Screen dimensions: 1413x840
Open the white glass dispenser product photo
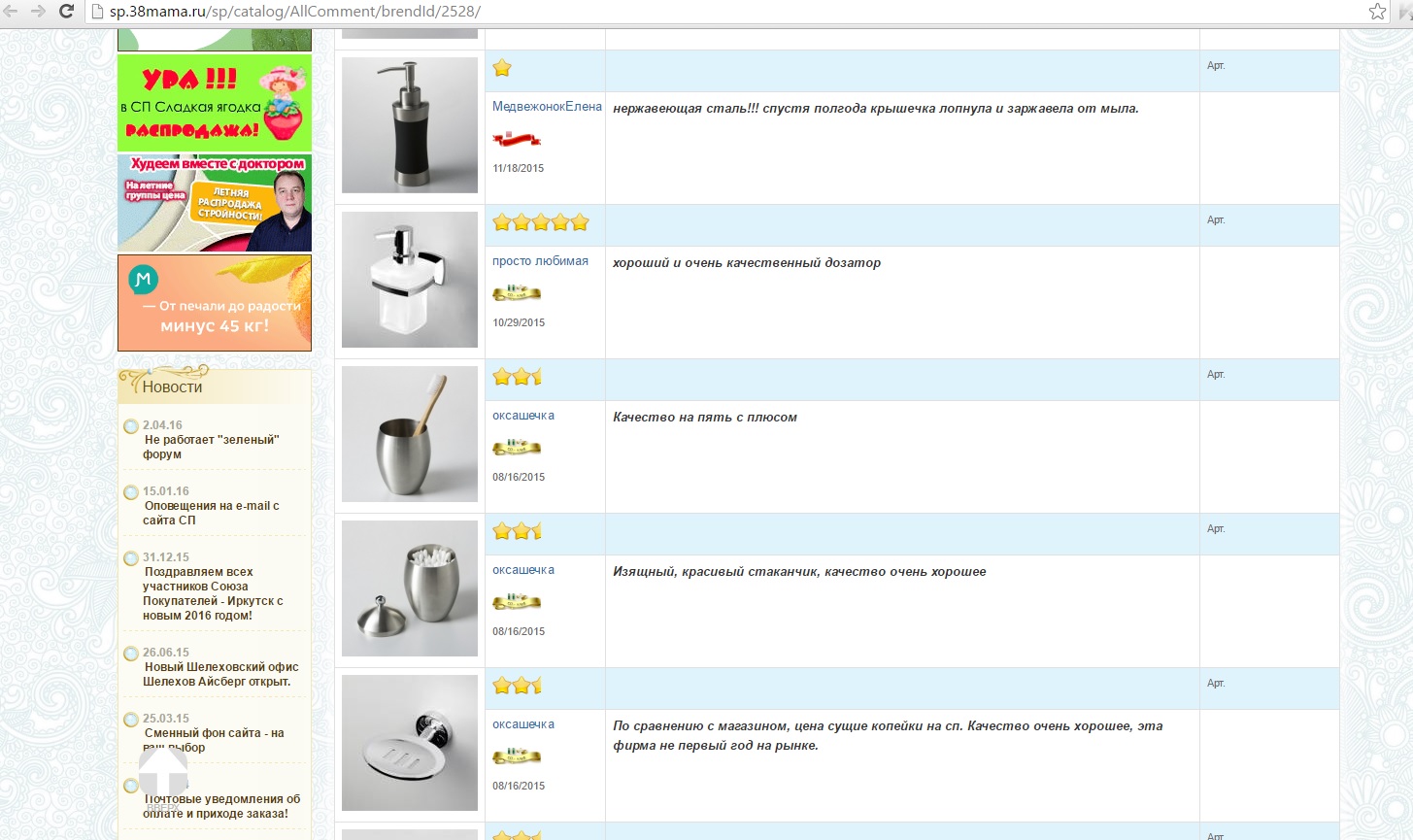pos(410,280)
